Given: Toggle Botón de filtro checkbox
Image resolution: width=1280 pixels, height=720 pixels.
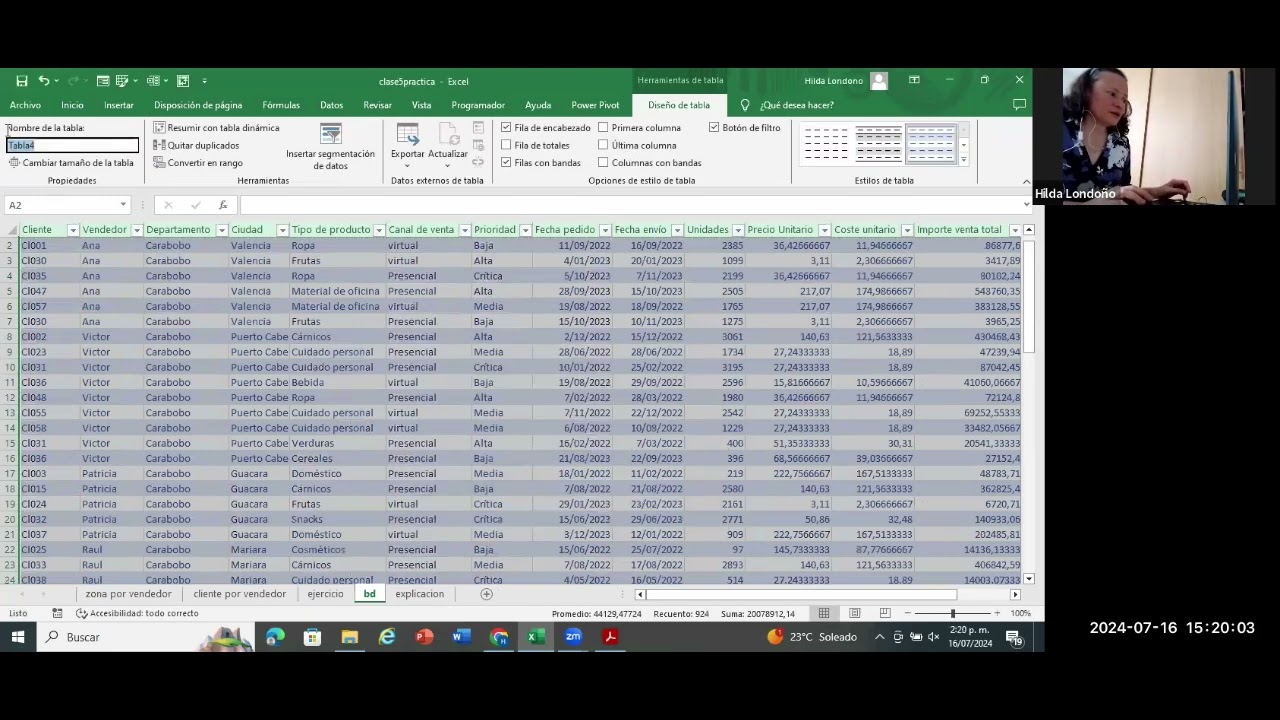Looking at the screenshot, I should tap(714, 128).
